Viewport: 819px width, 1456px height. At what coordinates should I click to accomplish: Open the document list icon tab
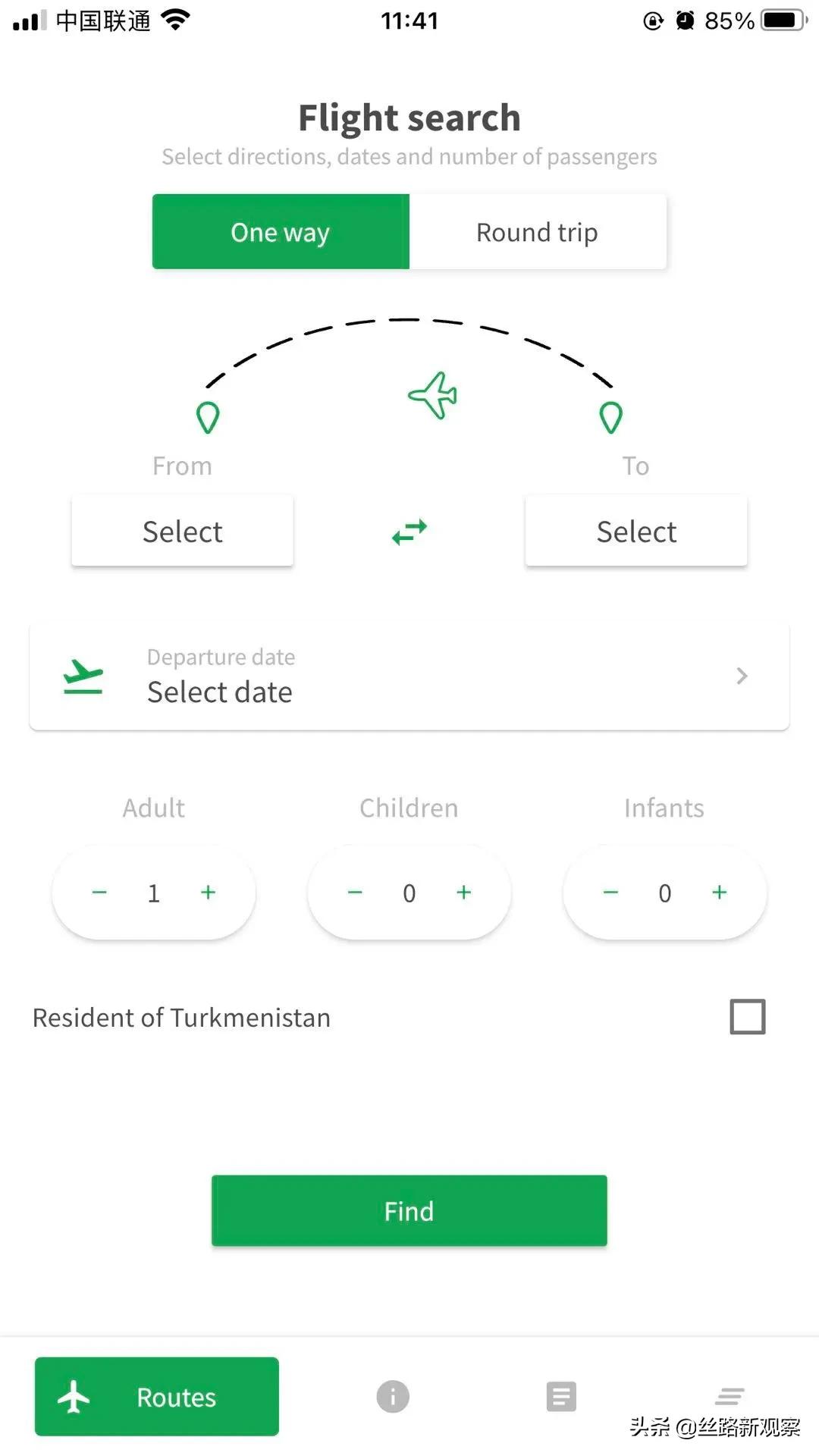(561, 1396)
